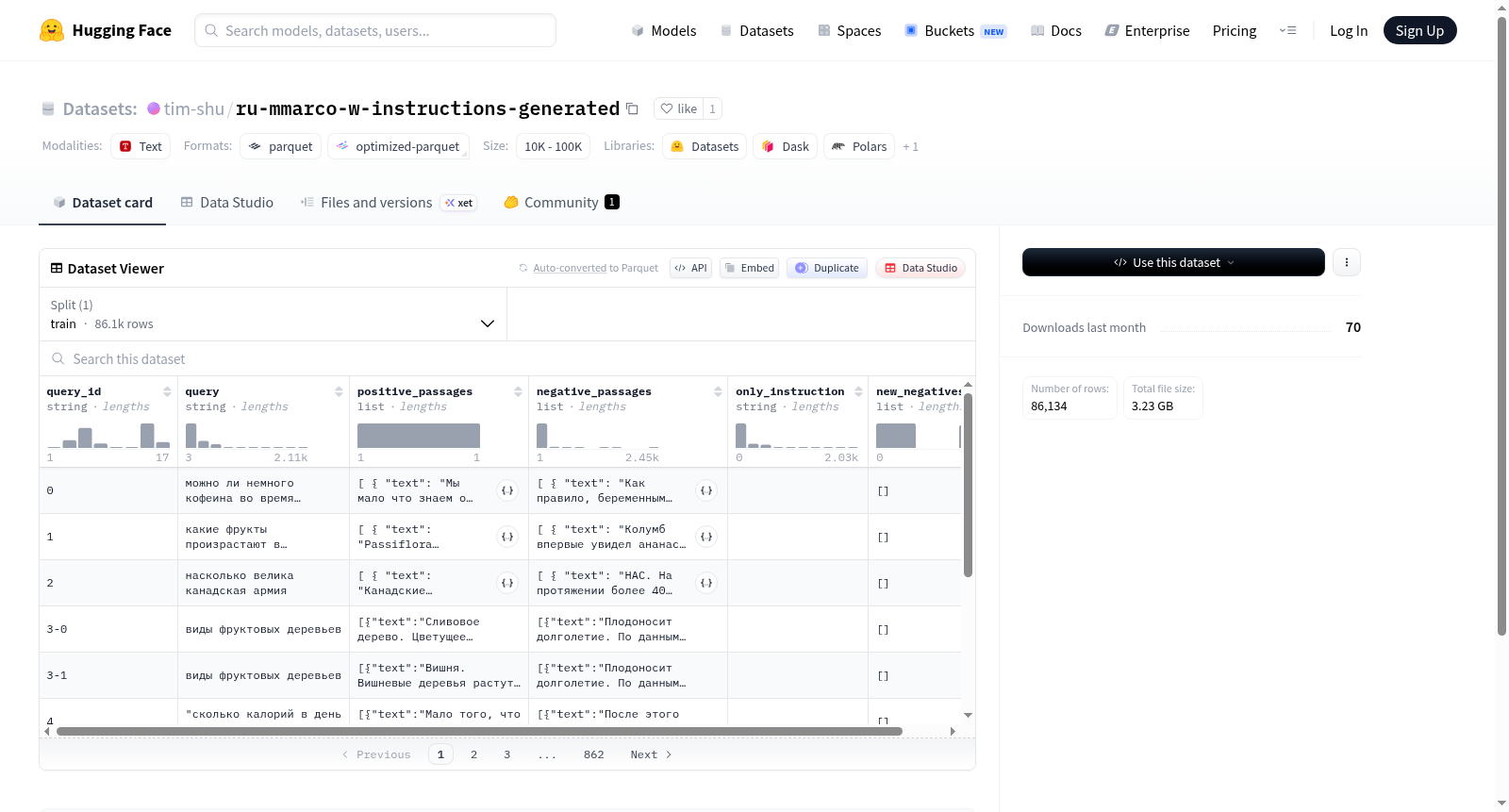Open expanded JSON for row 2 negative_passages
The image size is (1509, 812).
706,583
